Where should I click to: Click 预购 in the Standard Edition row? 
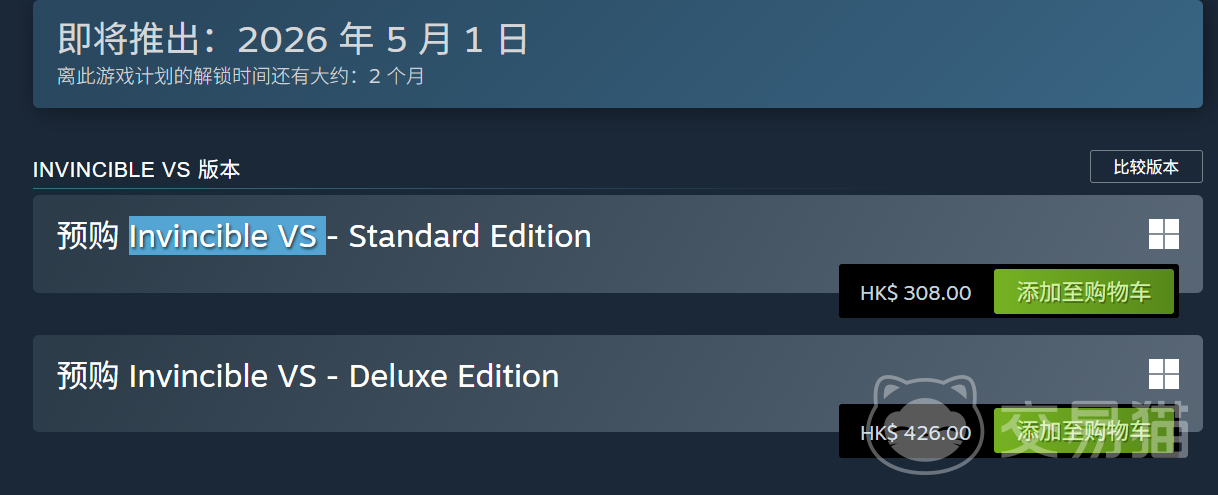point(88,237)
